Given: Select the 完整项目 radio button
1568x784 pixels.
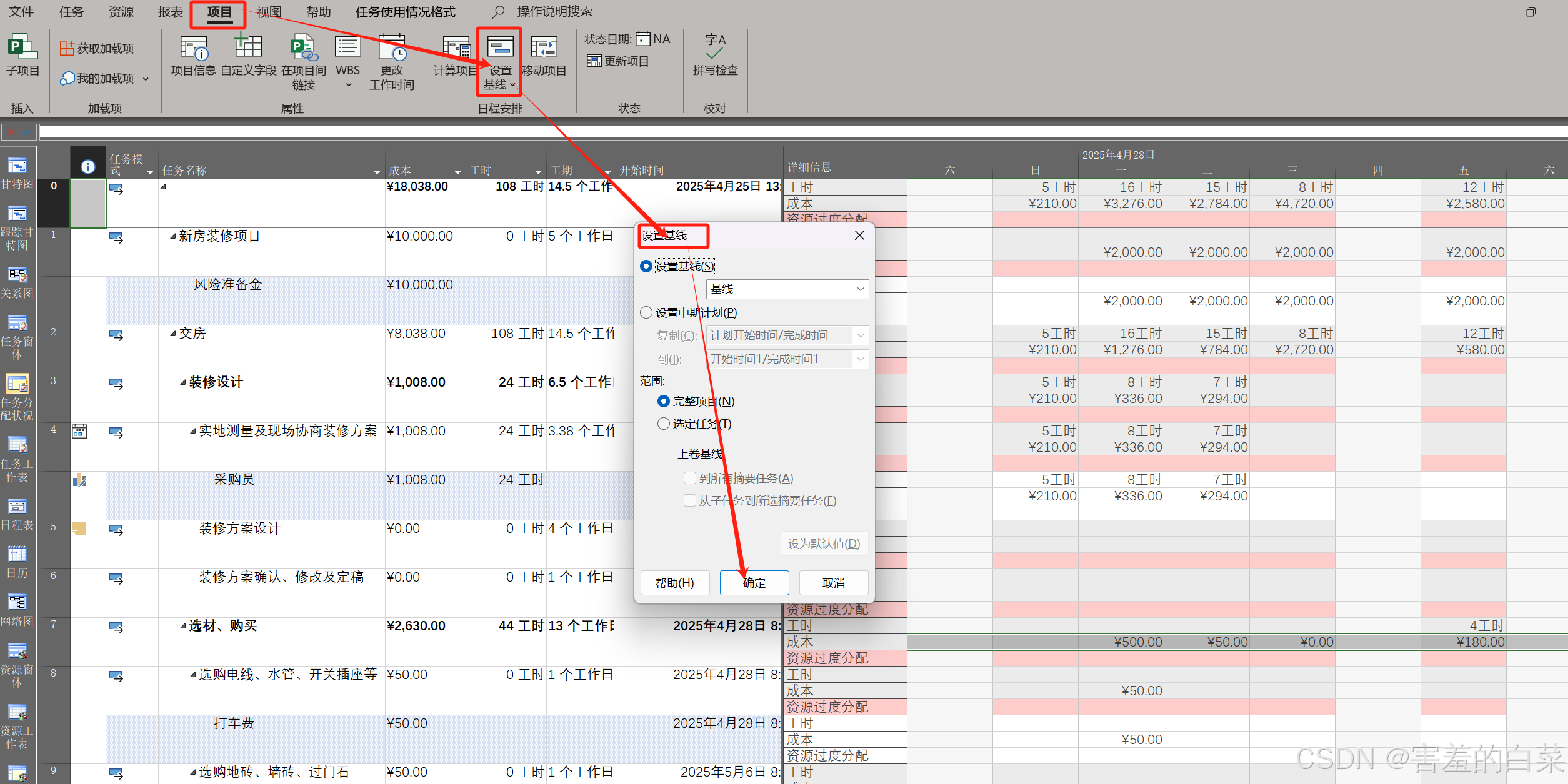Looking at the screenshot, I should (664, 401).
